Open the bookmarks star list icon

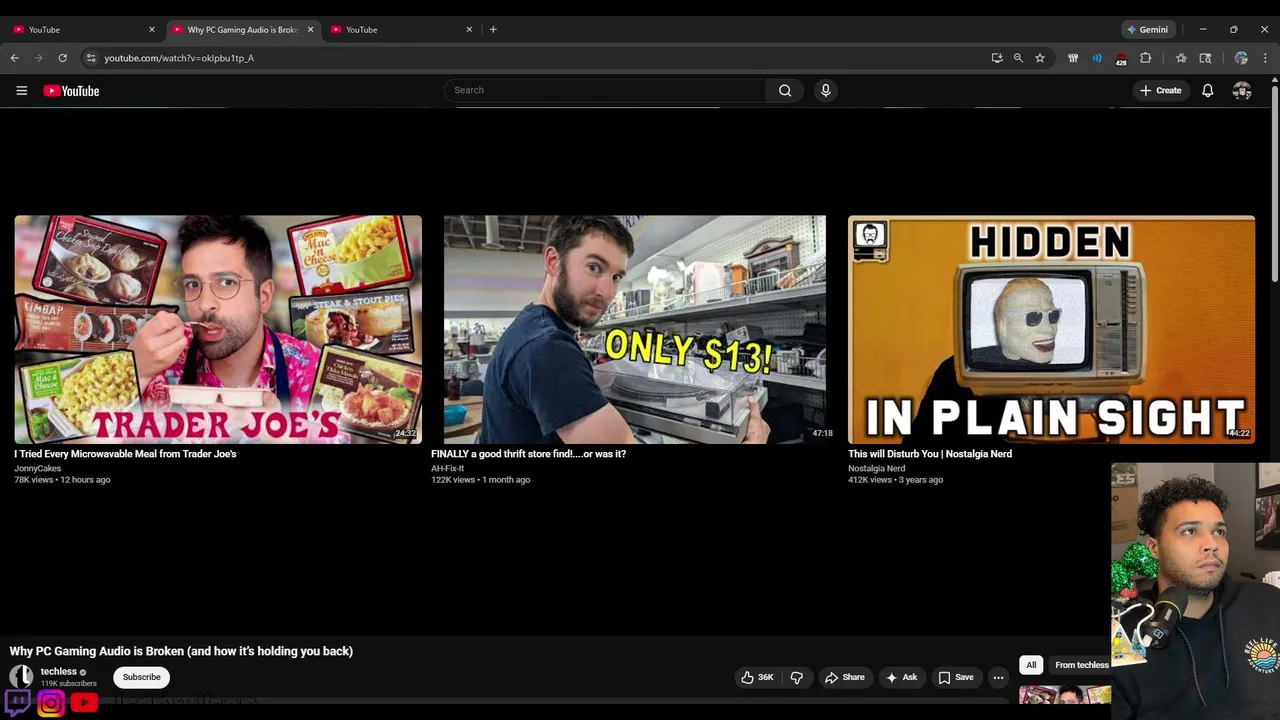(x=1181, y=58)
